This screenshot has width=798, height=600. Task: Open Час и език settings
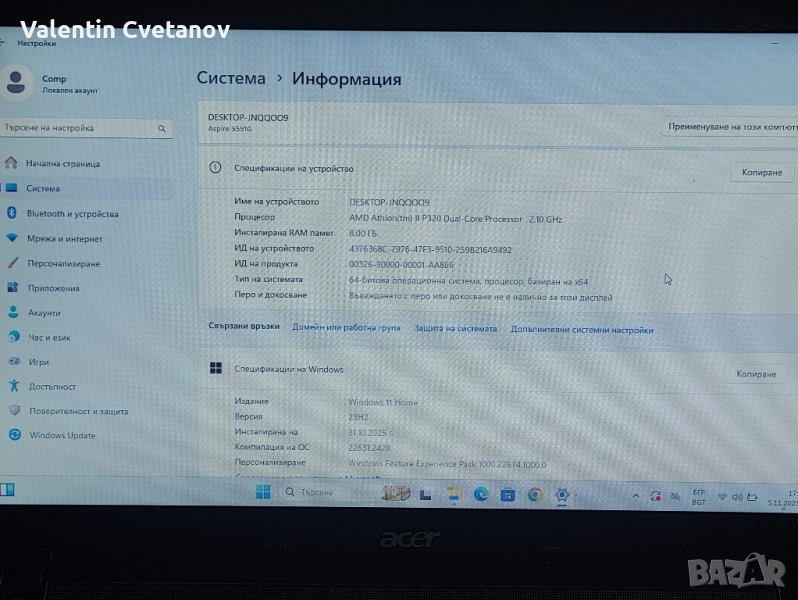pyautogui.click(x=49, y=338)
